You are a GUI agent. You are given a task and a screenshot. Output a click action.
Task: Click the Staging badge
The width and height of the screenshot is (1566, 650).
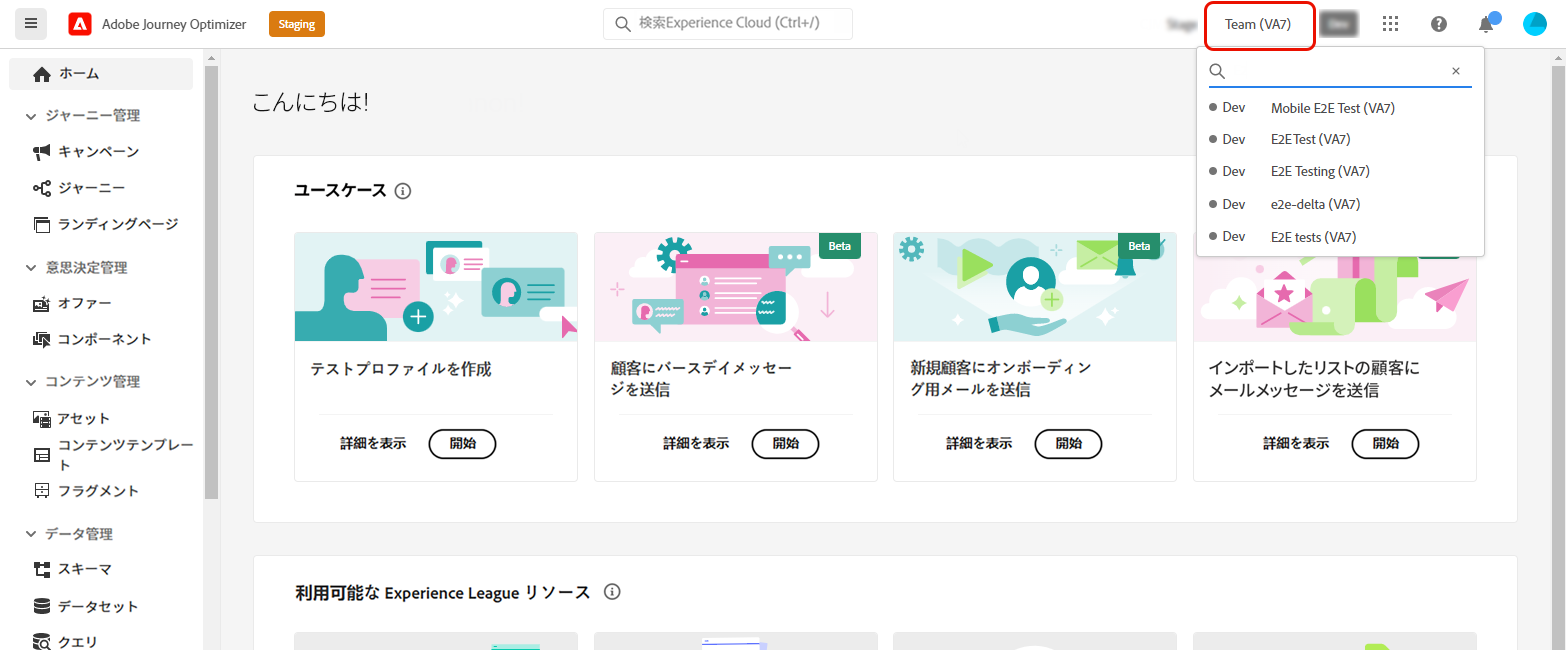click(x=297, y=24)
